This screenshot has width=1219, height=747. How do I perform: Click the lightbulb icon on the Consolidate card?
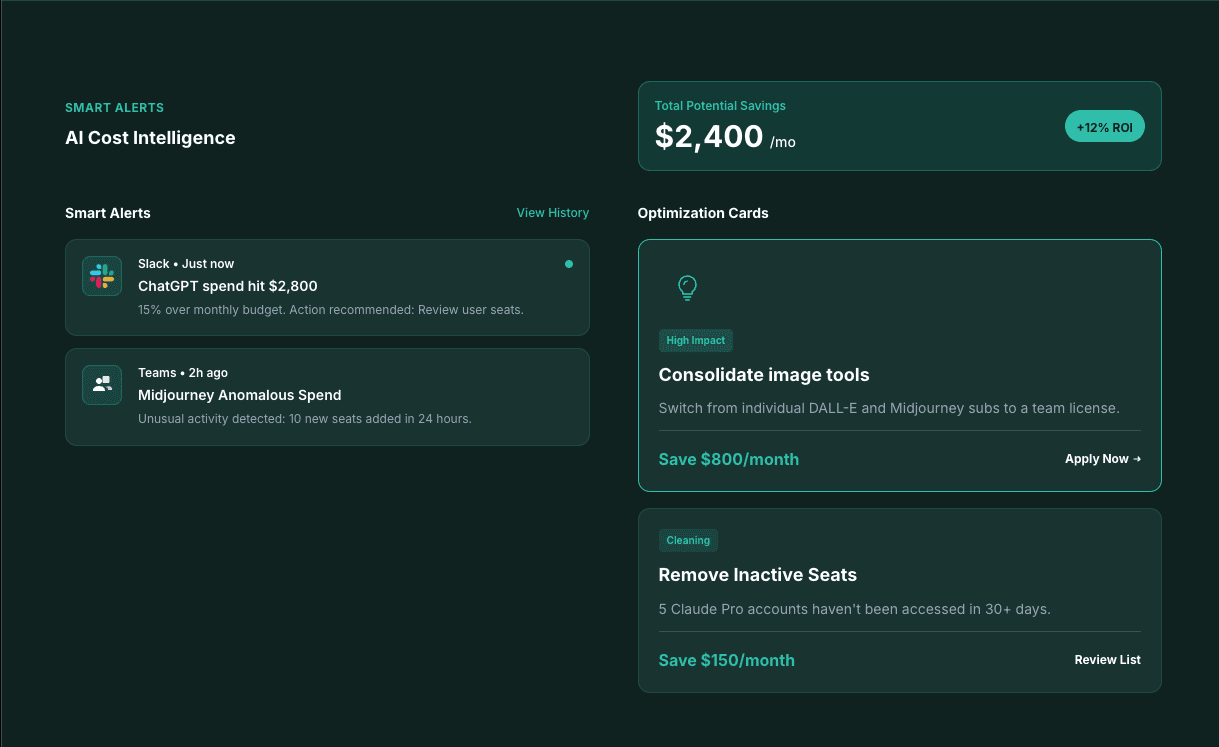(x=687, y=288)
